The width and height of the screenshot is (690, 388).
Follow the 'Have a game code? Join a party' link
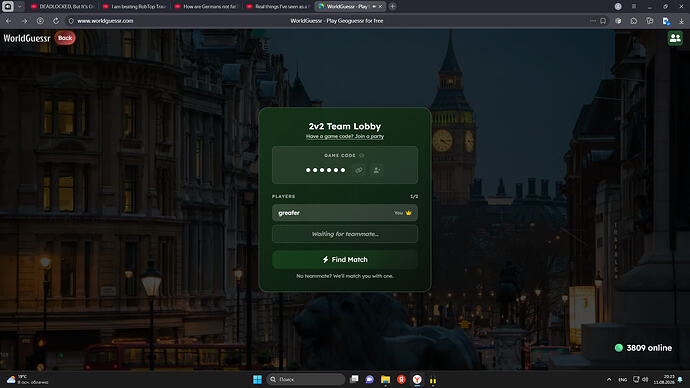345,136
